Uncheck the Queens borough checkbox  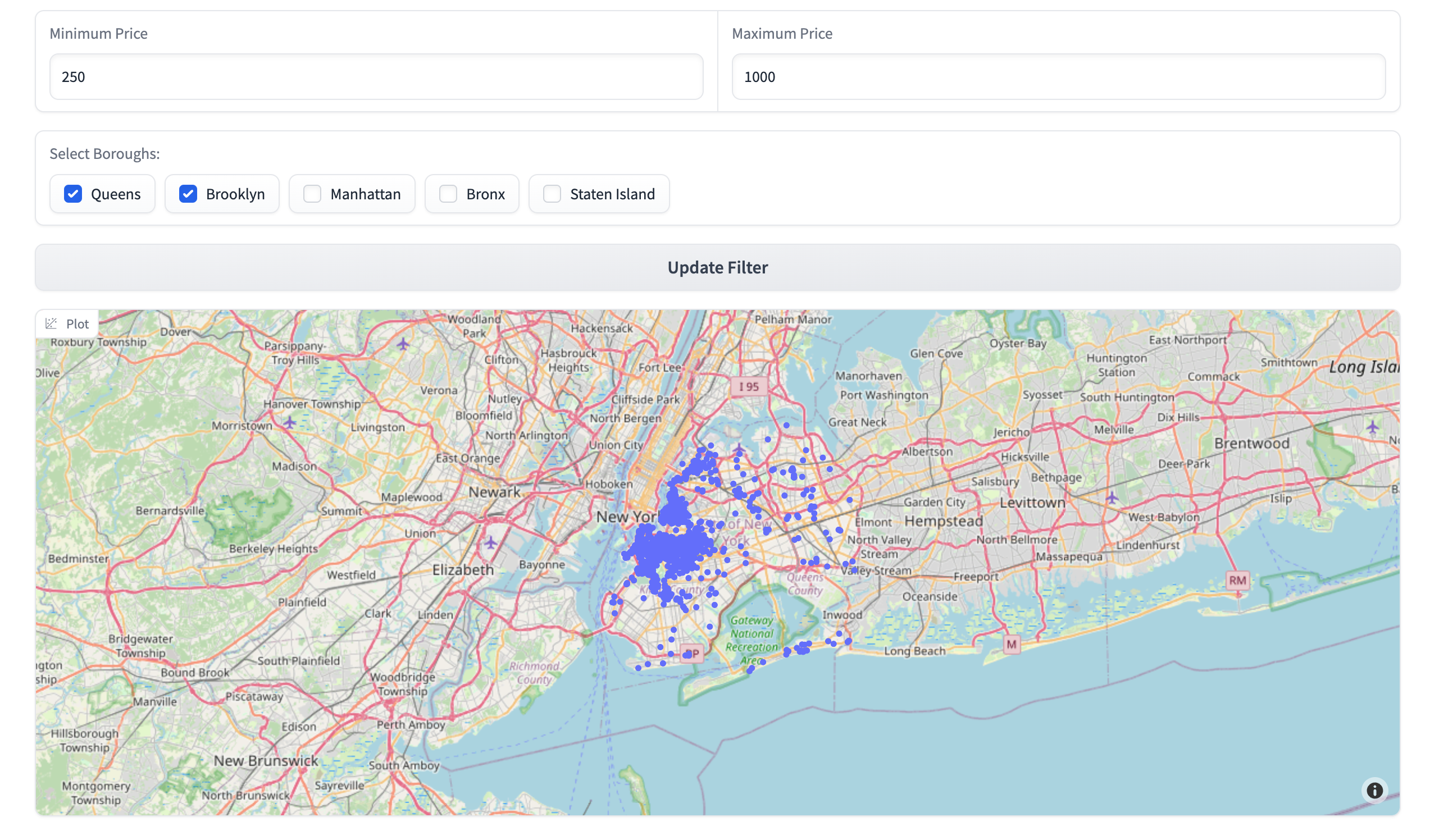(x=73, y=194)
